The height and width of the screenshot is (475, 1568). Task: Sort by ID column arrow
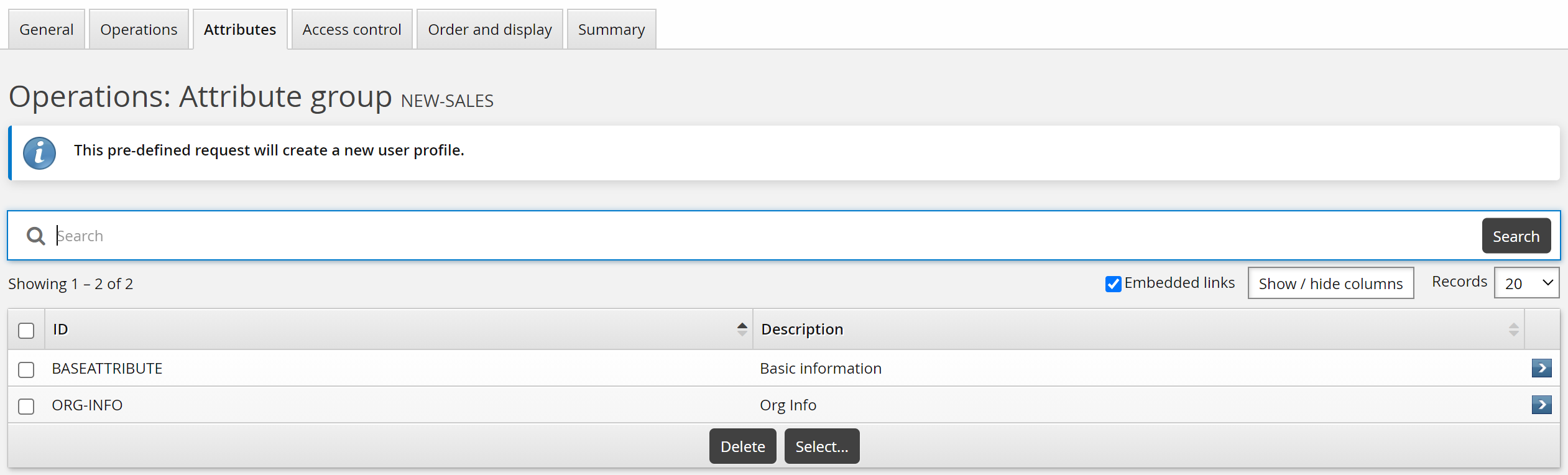(742, 329)
